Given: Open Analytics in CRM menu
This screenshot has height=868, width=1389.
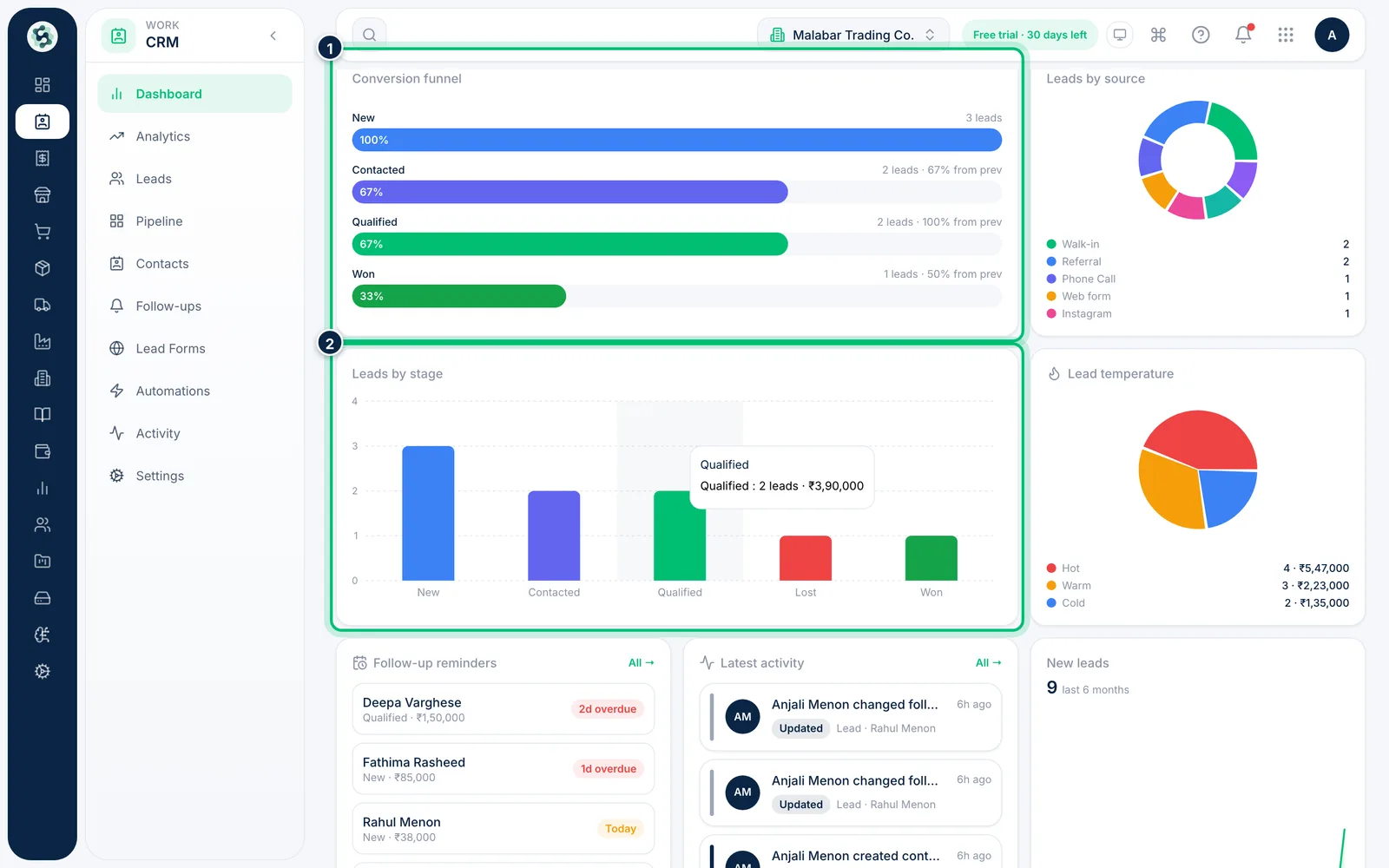Looking at the screenshot, I should [x=194, y=136].
